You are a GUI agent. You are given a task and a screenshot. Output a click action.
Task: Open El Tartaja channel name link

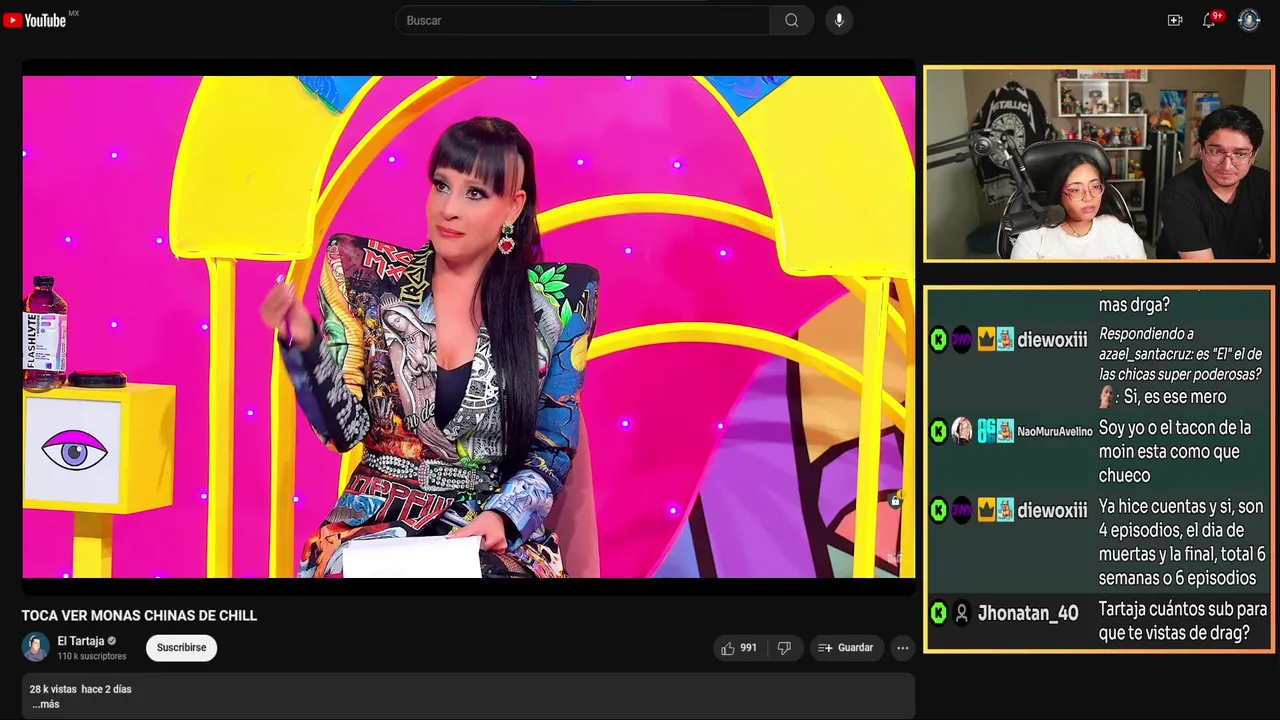[80, 641]
